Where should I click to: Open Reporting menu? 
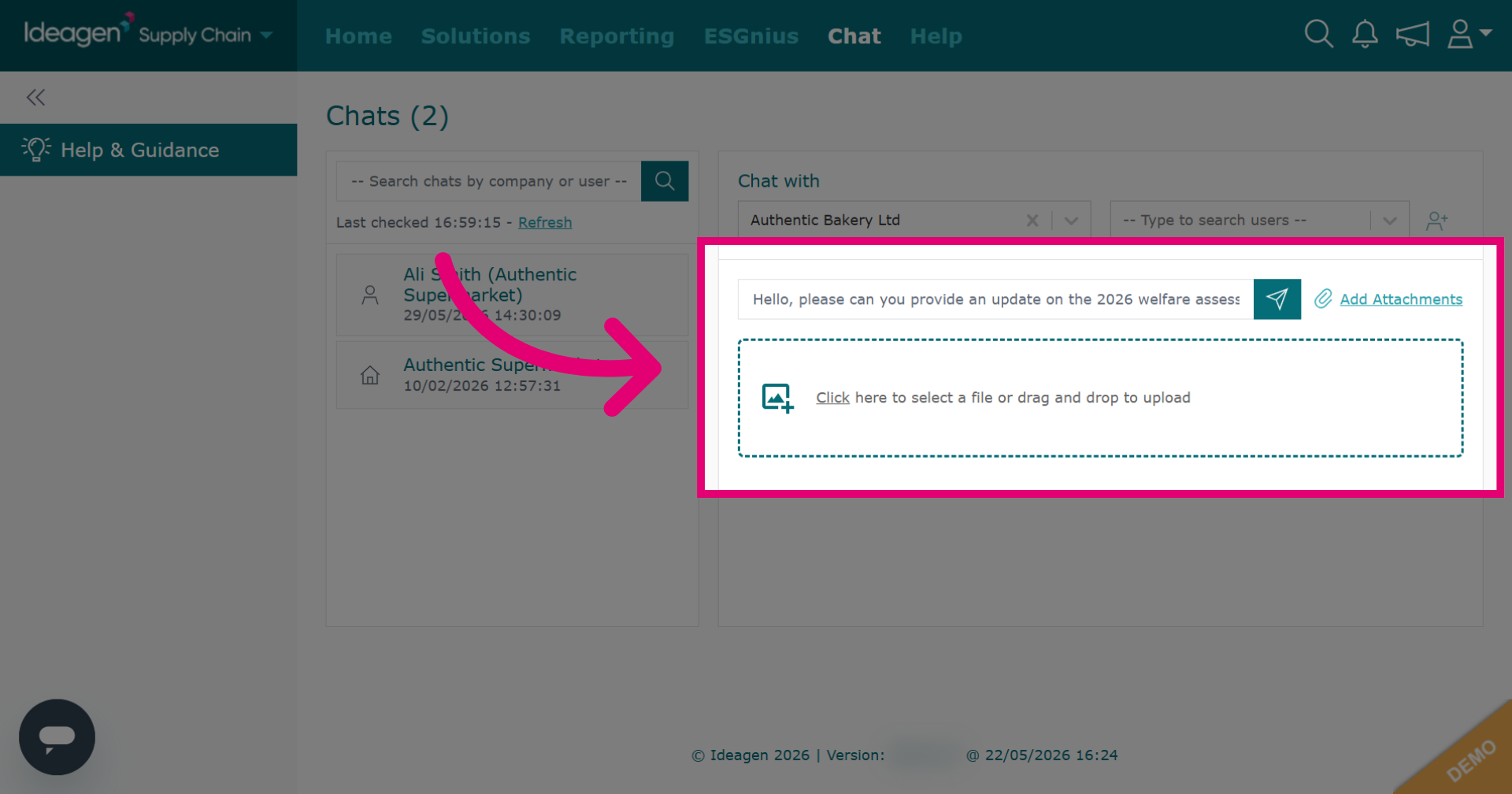(617, 36)
